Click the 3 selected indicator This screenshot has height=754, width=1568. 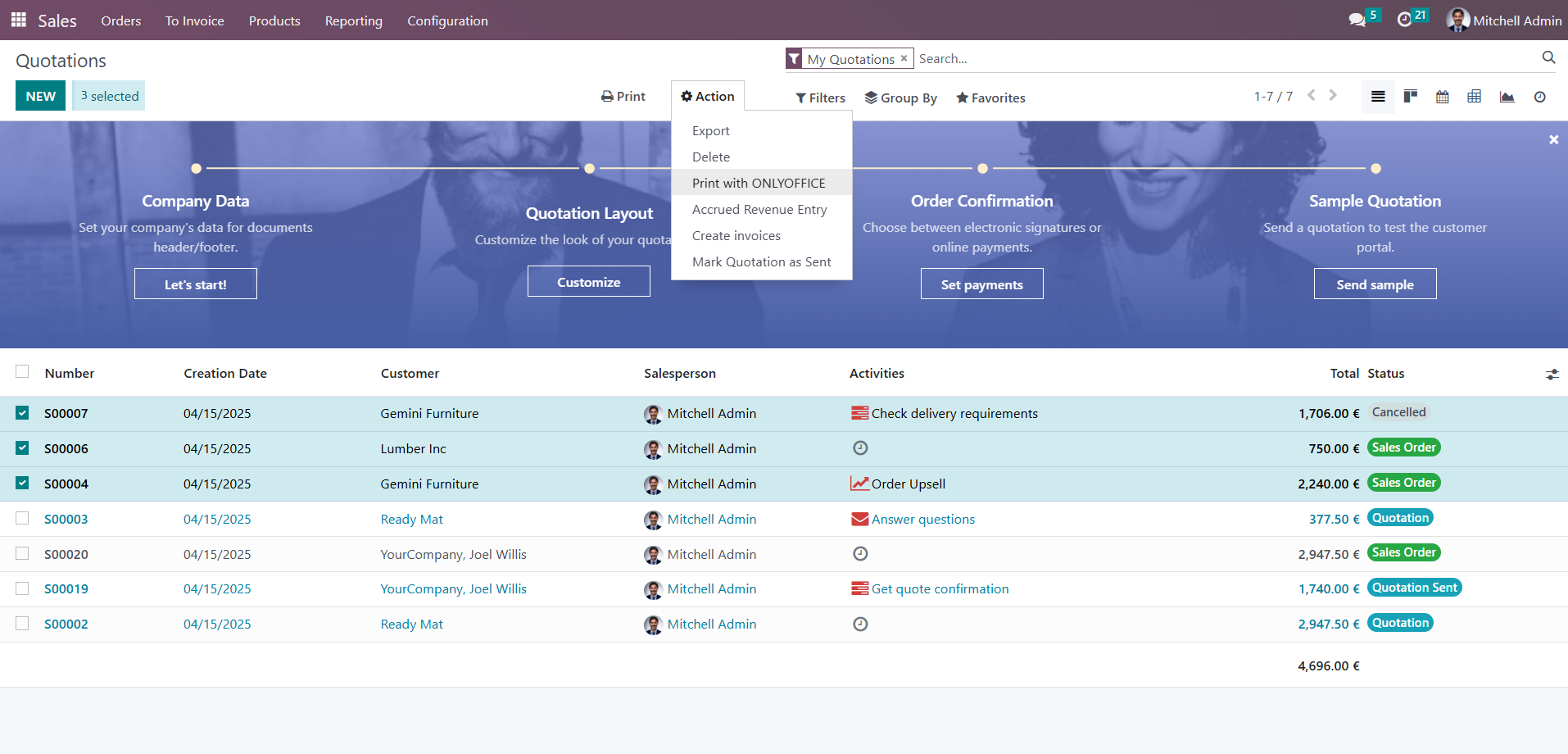(x=109, y=96)
